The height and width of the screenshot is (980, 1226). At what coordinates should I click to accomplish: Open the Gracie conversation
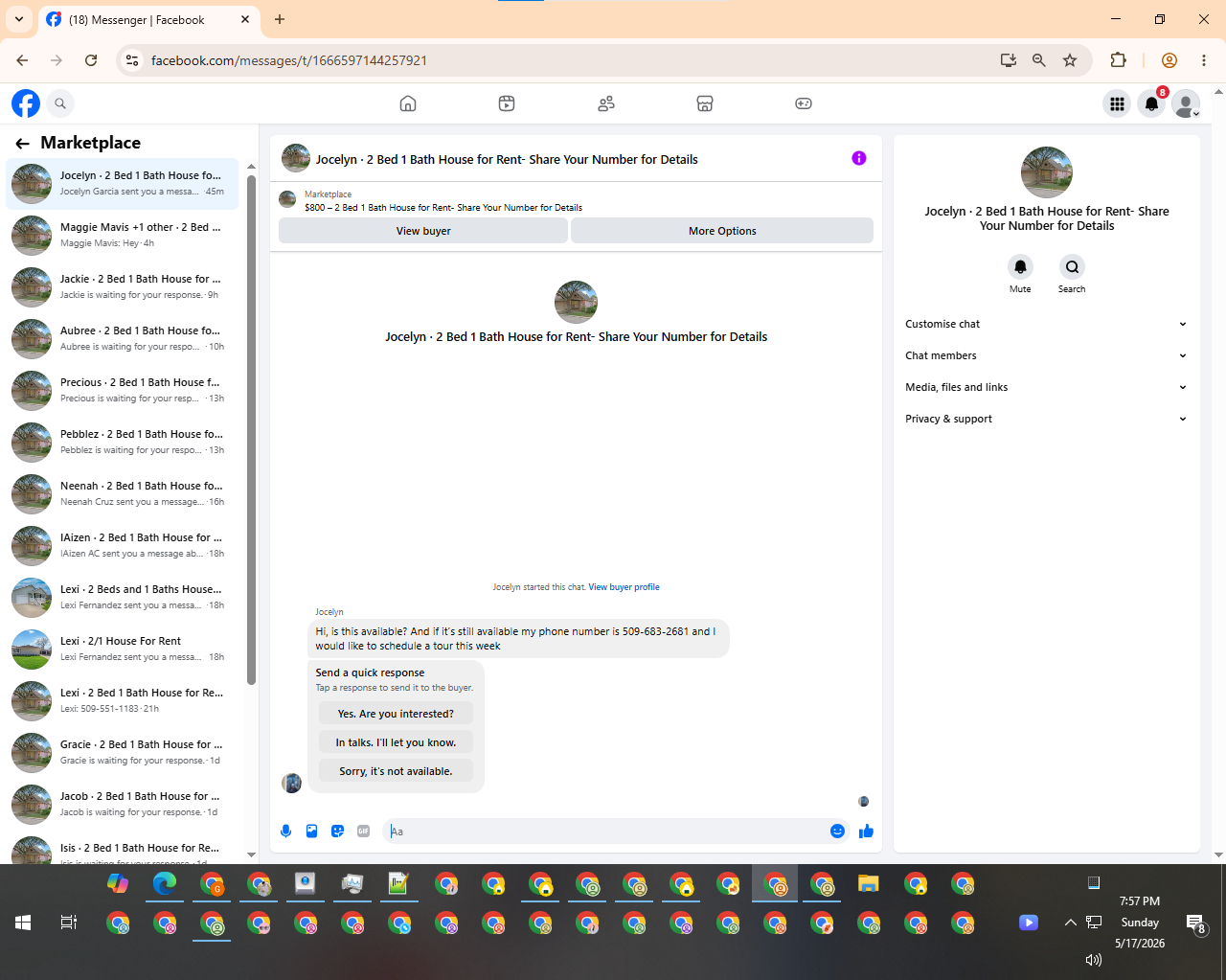[x=123, y=752]
